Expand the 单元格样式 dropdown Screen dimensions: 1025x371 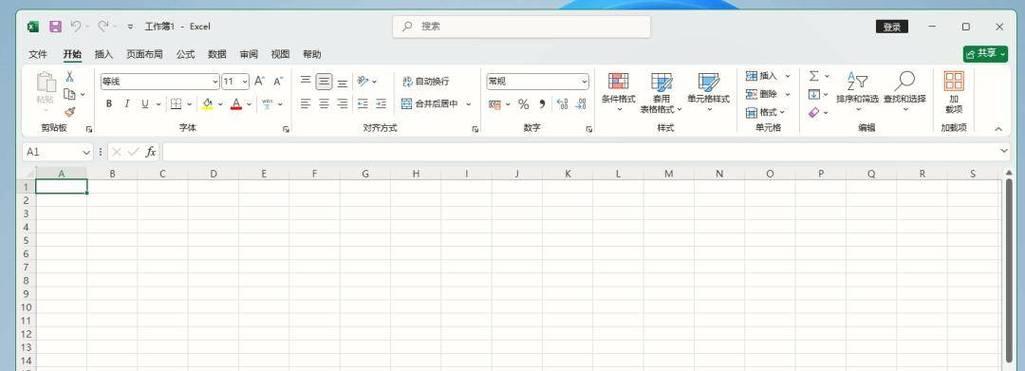click(709, 109)
